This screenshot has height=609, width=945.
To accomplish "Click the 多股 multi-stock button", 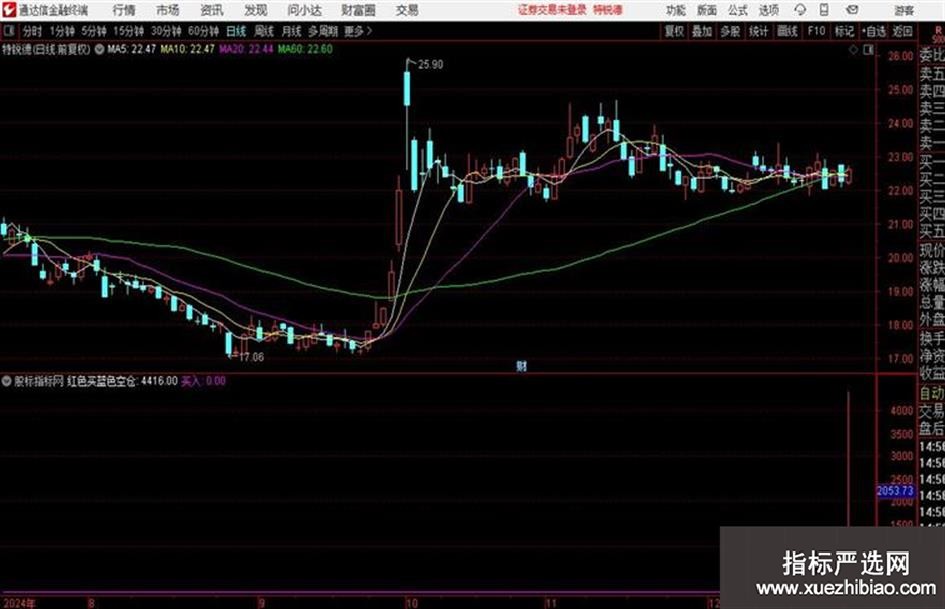I will (730, 31).
